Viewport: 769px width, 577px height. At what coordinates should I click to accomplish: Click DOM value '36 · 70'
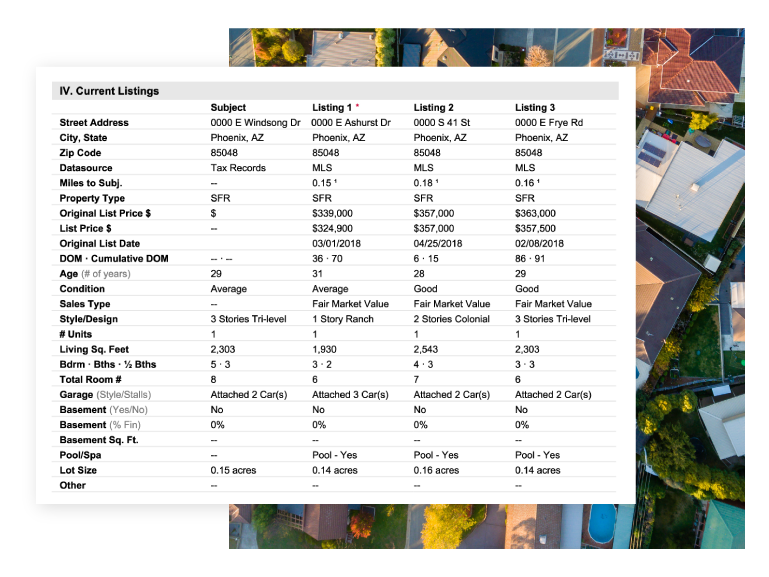click(328, 259)
